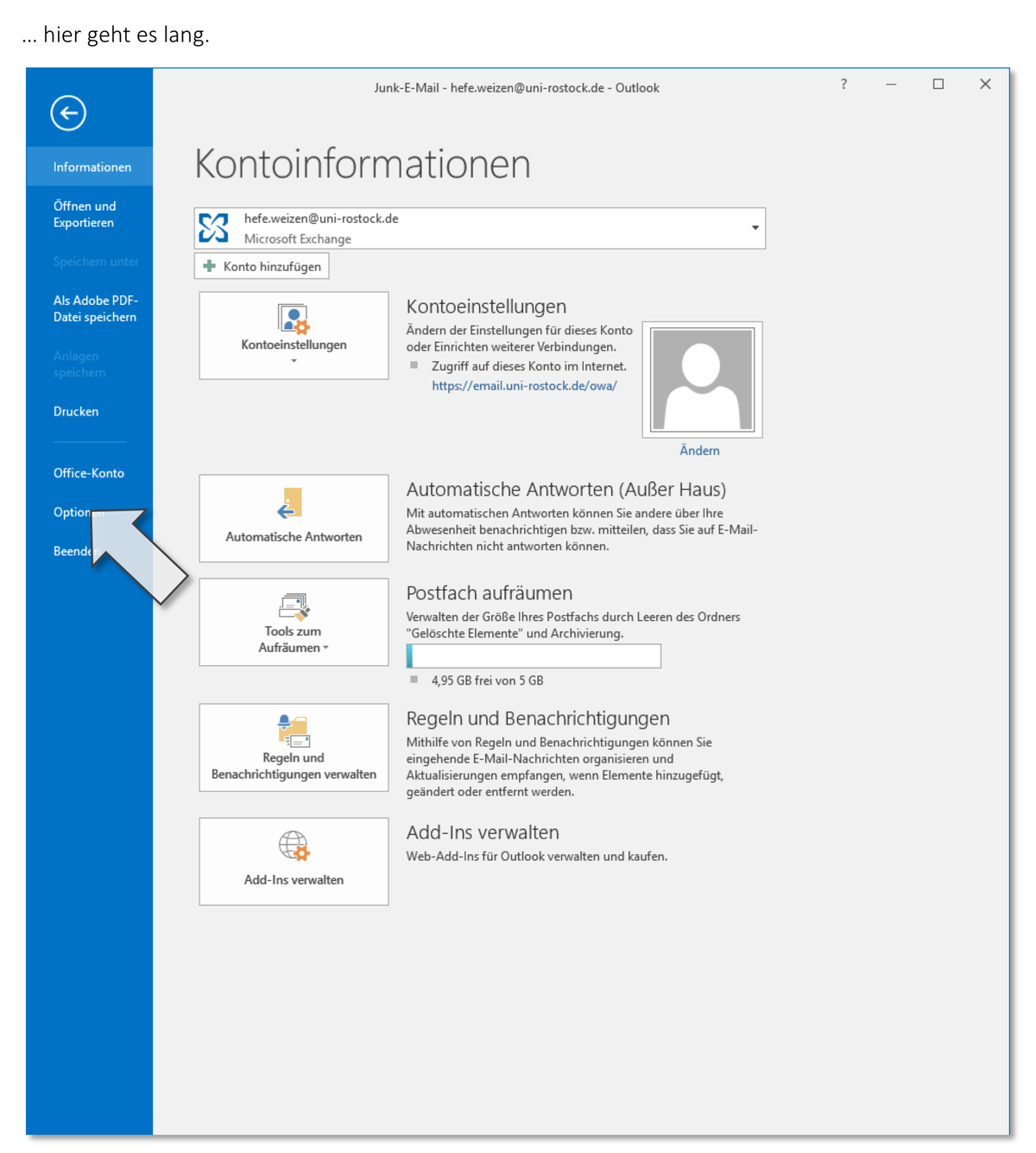
Task: Open the email.uni-rostock.de/owa link
Action: (524, 386)
